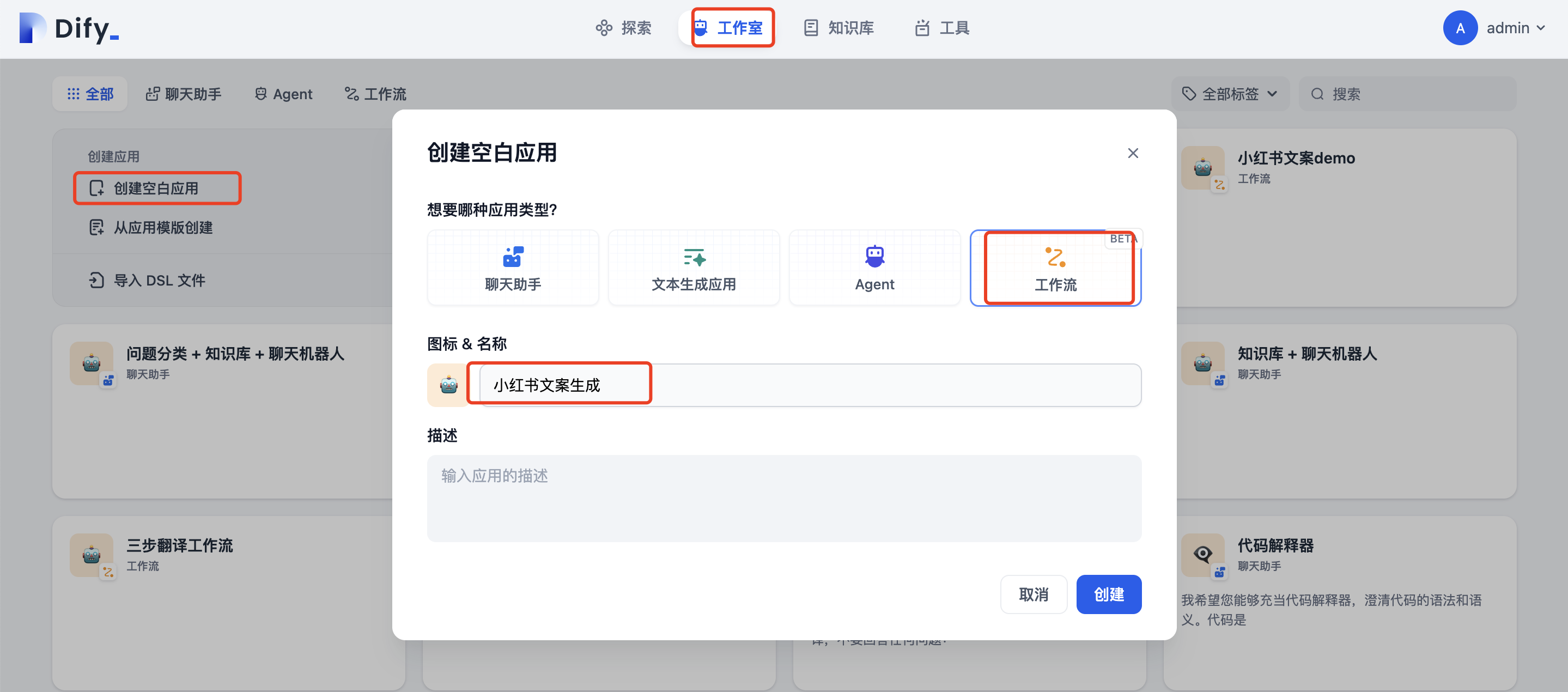1568x692 pixels.
Task: Select the Agent app type card
Action: 874,268
